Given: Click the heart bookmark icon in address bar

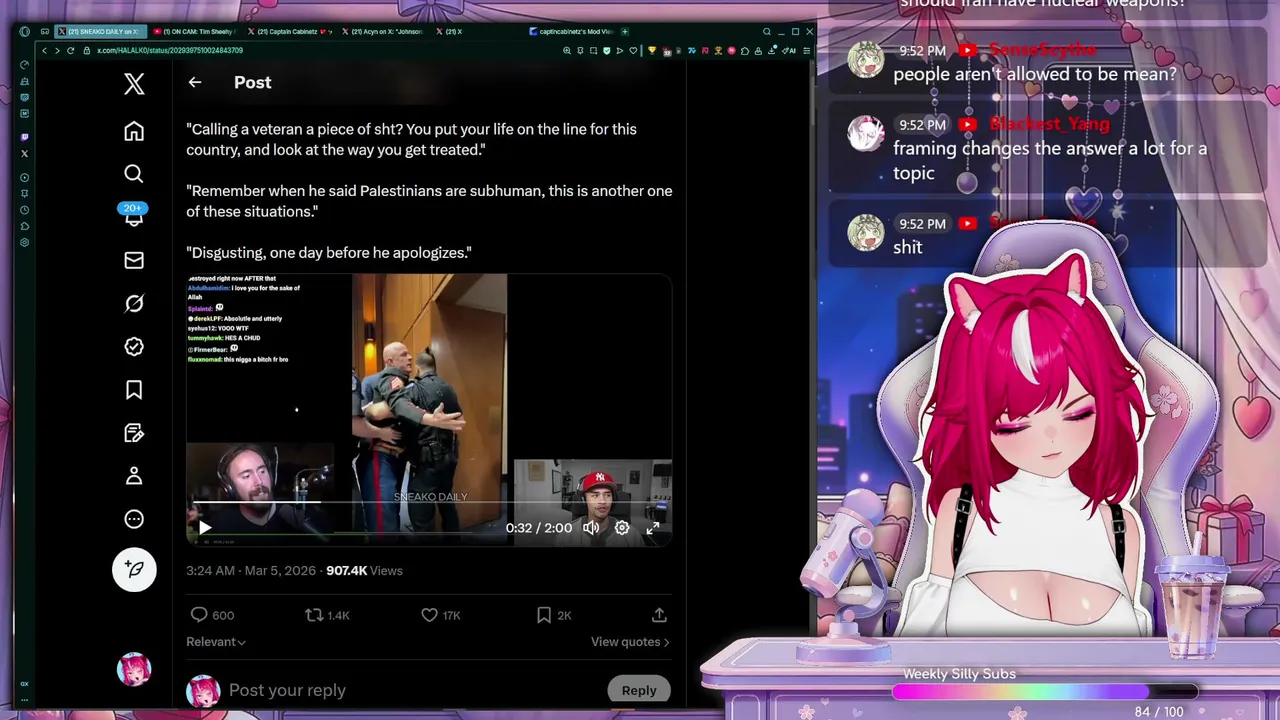Looking at the screenshot, I should click(633, 50).
